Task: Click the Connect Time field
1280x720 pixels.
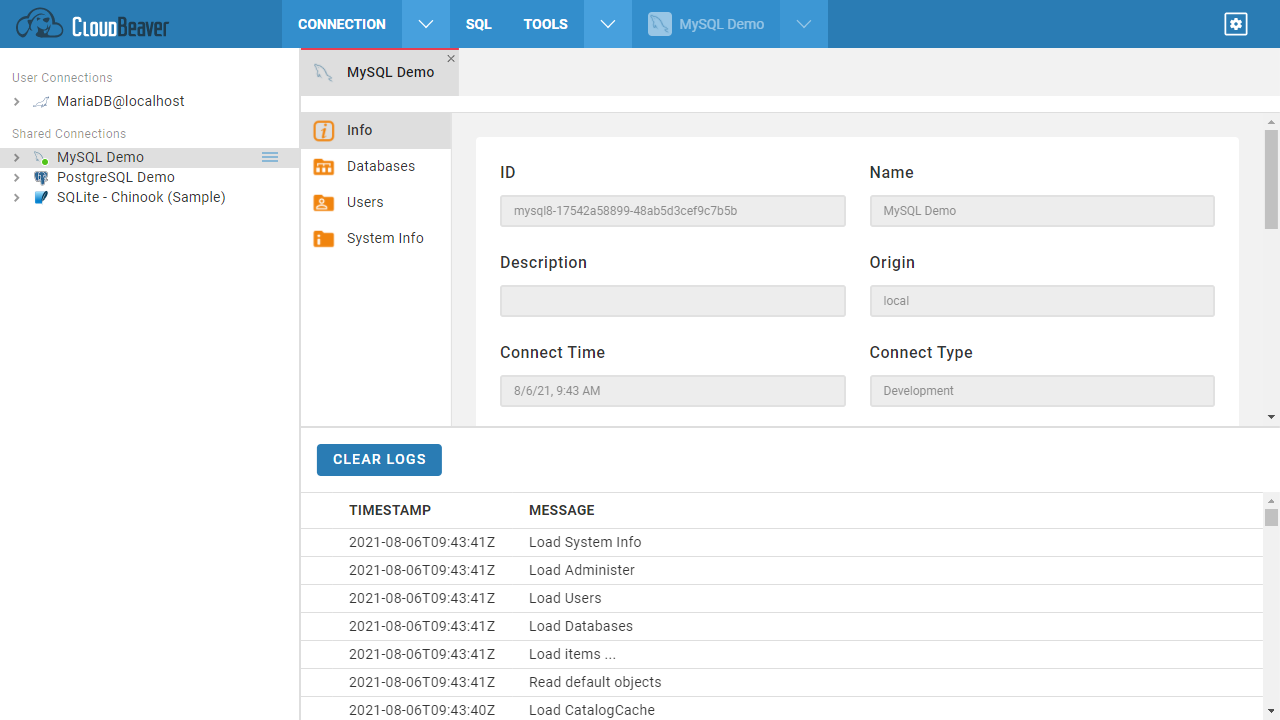Action: [673, 391]
